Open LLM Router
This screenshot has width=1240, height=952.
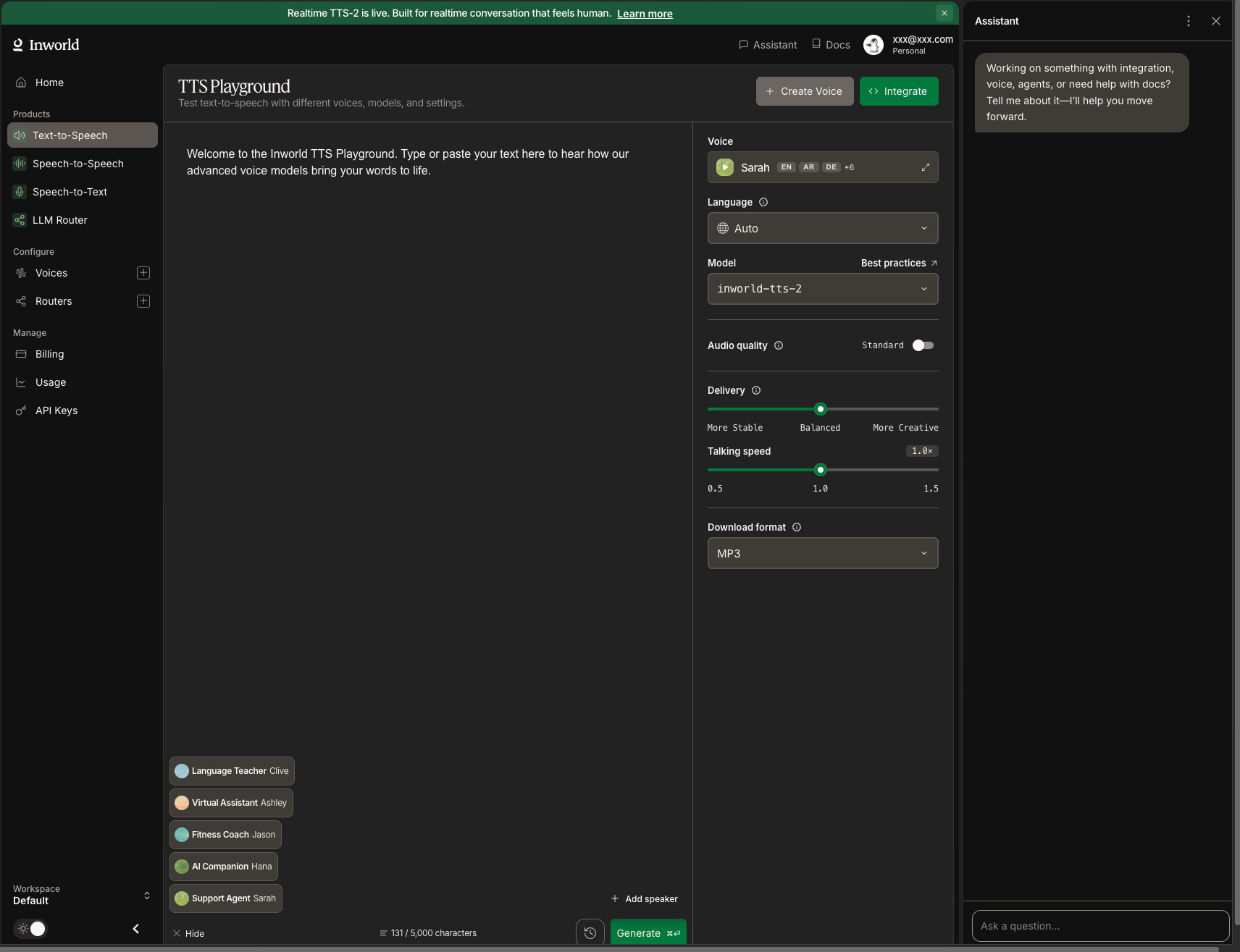coord(83,220)
